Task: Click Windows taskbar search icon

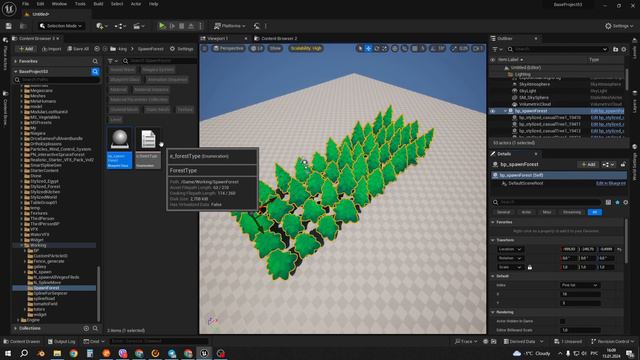Action: click(x=24, y=353)
